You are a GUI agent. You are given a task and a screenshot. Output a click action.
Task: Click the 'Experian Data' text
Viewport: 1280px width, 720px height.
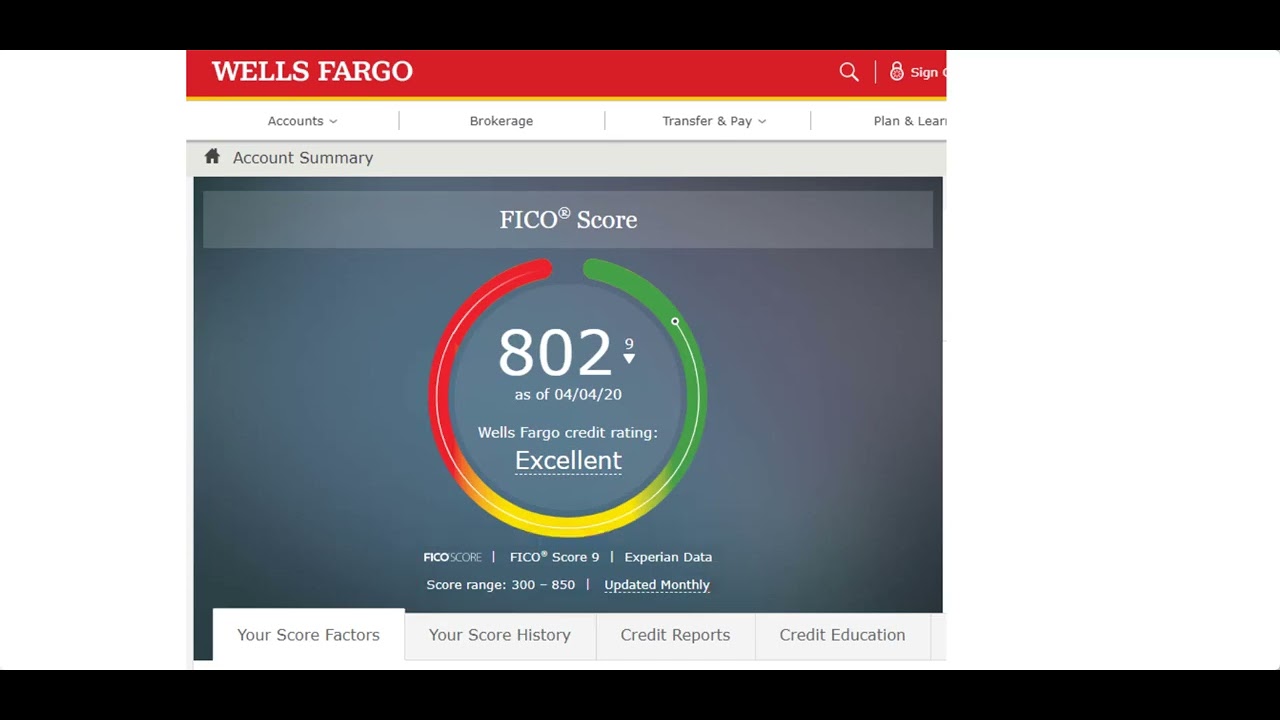pos(668,557)
